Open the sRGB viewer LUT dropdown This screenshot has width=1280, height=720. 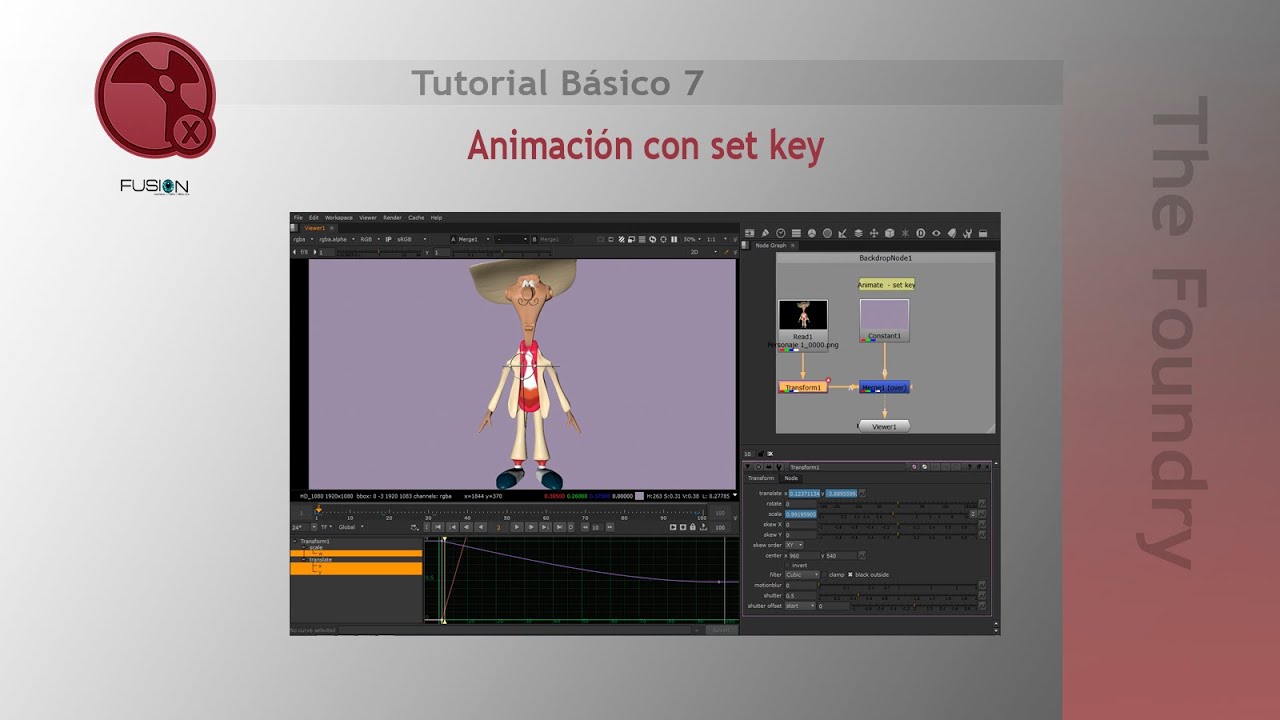tap(413, 239)
